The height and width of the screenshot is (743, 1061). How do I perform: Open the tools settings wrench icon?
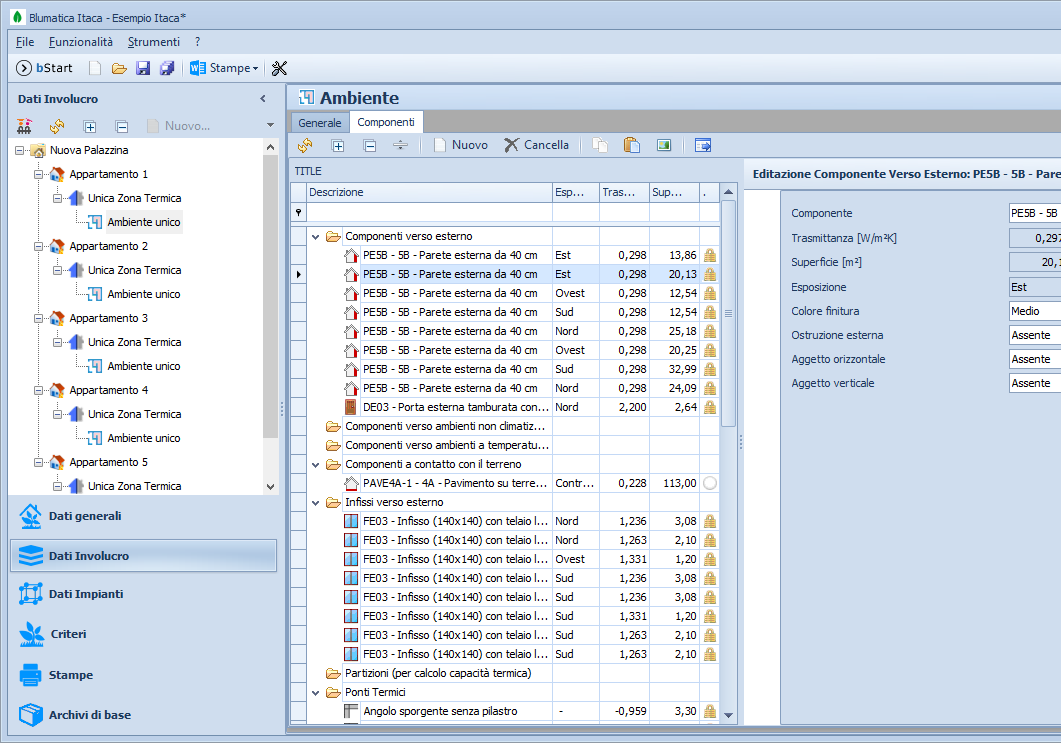pos(279,68)
